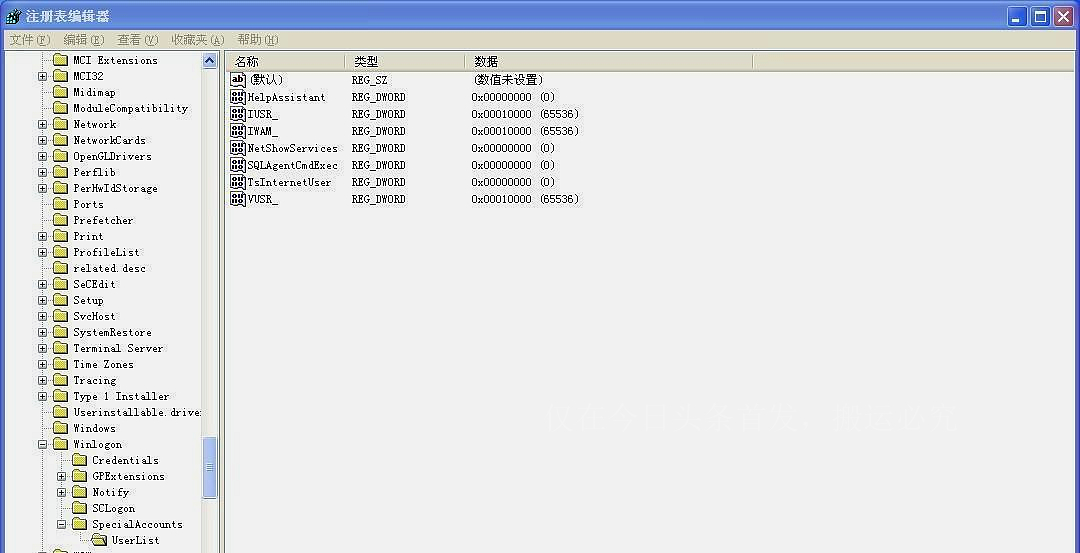Select the IUSR_ DWORD value icon

pyautogui.click(x=238, y=114)
